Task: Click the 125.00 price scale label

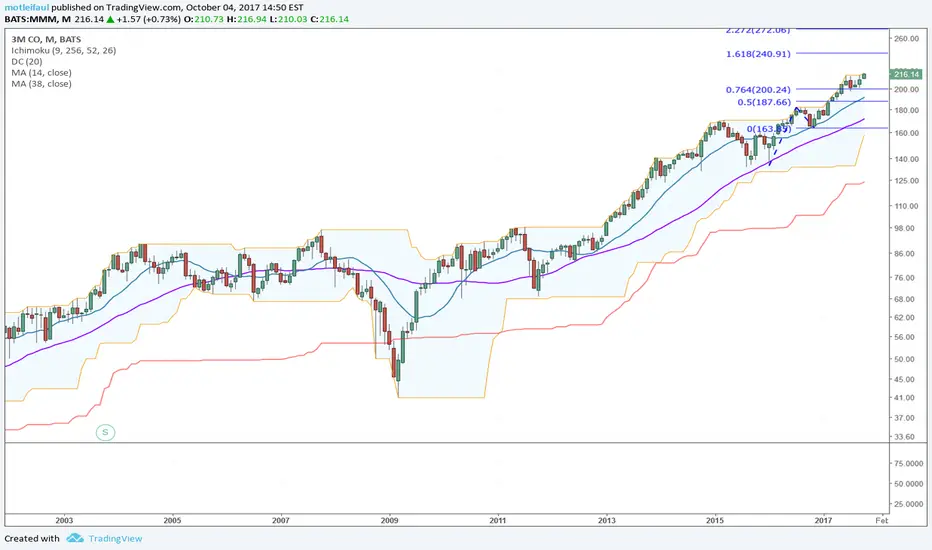Action: point(906,181)
